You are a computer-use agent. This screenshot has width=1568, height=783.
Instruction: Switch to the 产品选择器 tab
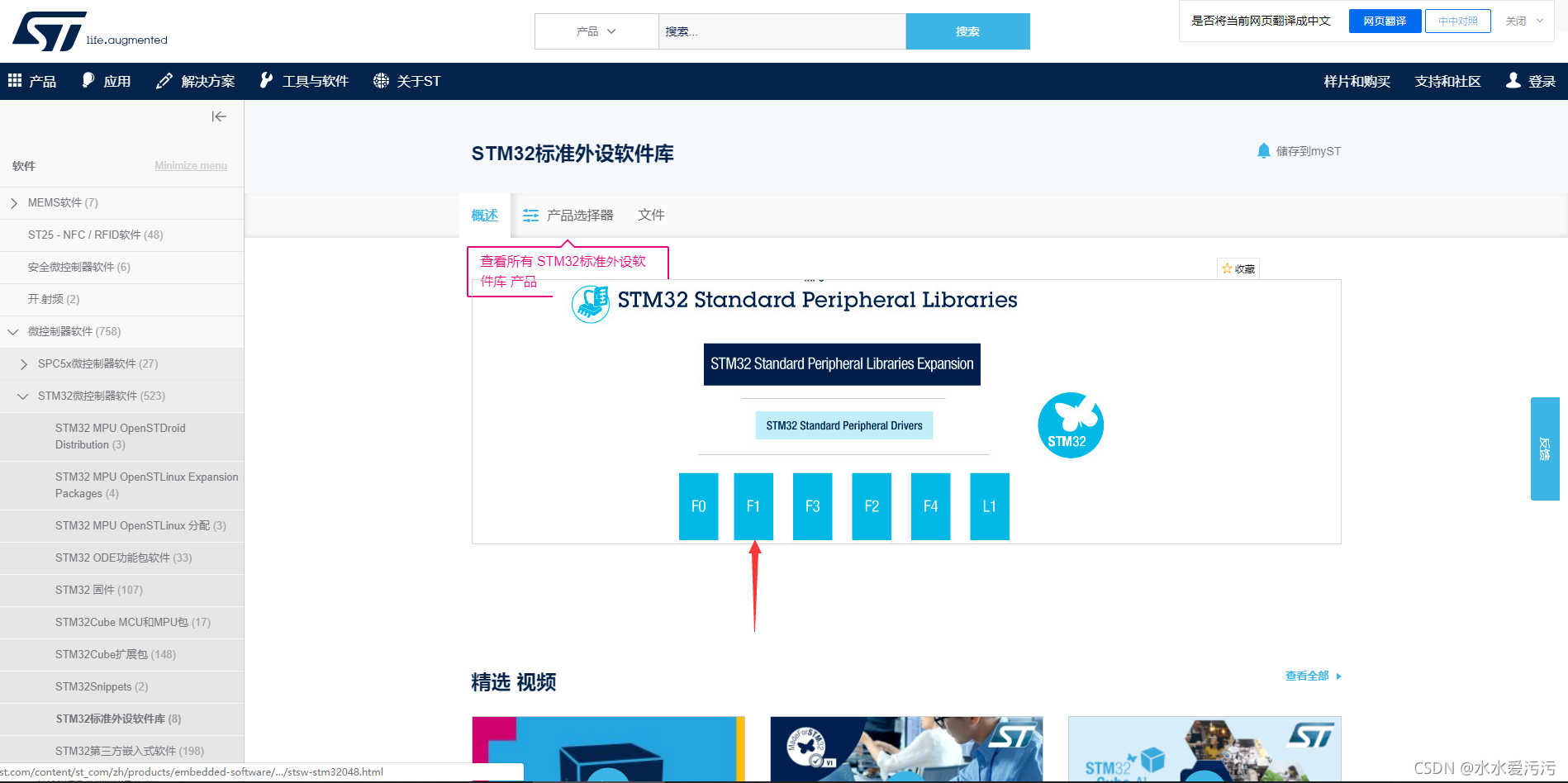click(568, 215)
